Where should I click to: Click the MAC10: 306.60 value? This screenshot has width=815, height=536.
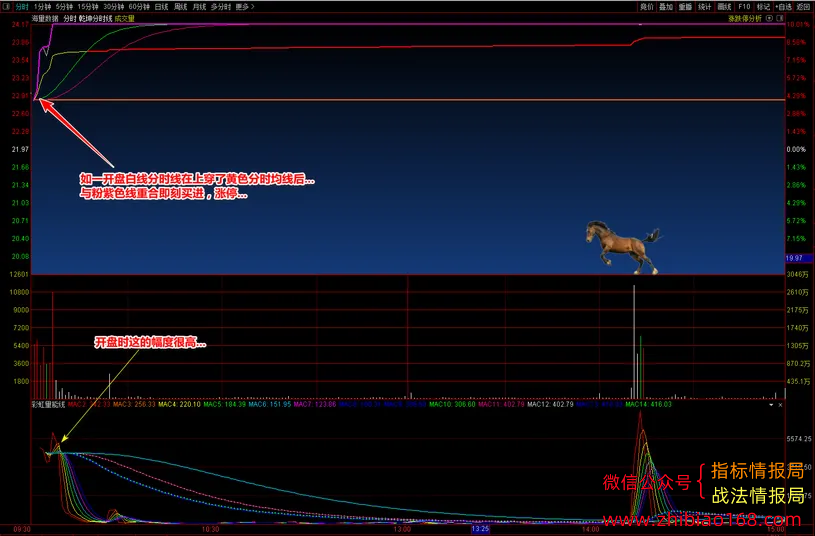tap(452, 404)
